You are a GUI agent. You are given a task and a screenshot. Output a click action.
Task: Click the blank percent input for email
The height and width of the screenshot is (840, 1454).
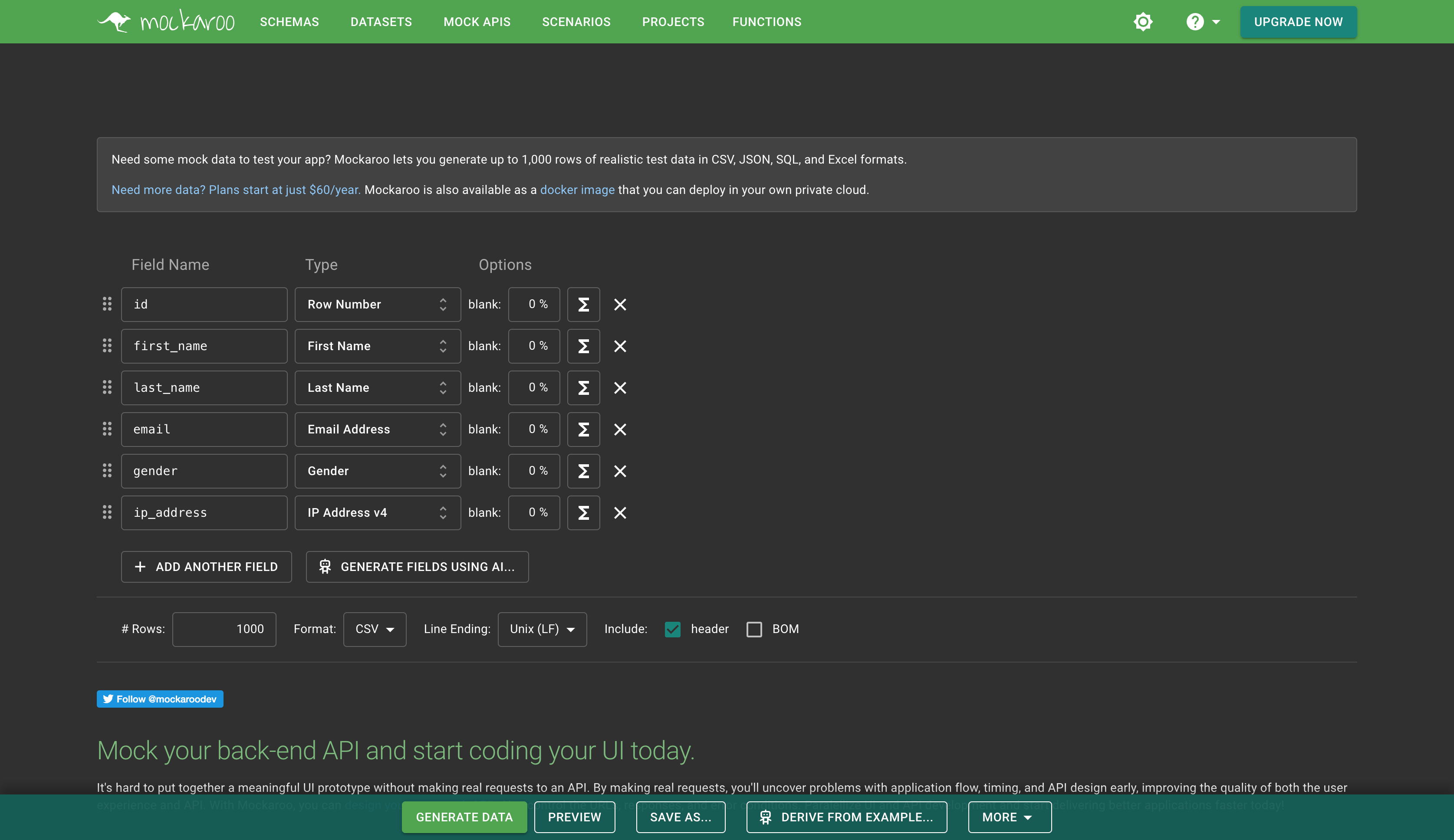[534, 429]
